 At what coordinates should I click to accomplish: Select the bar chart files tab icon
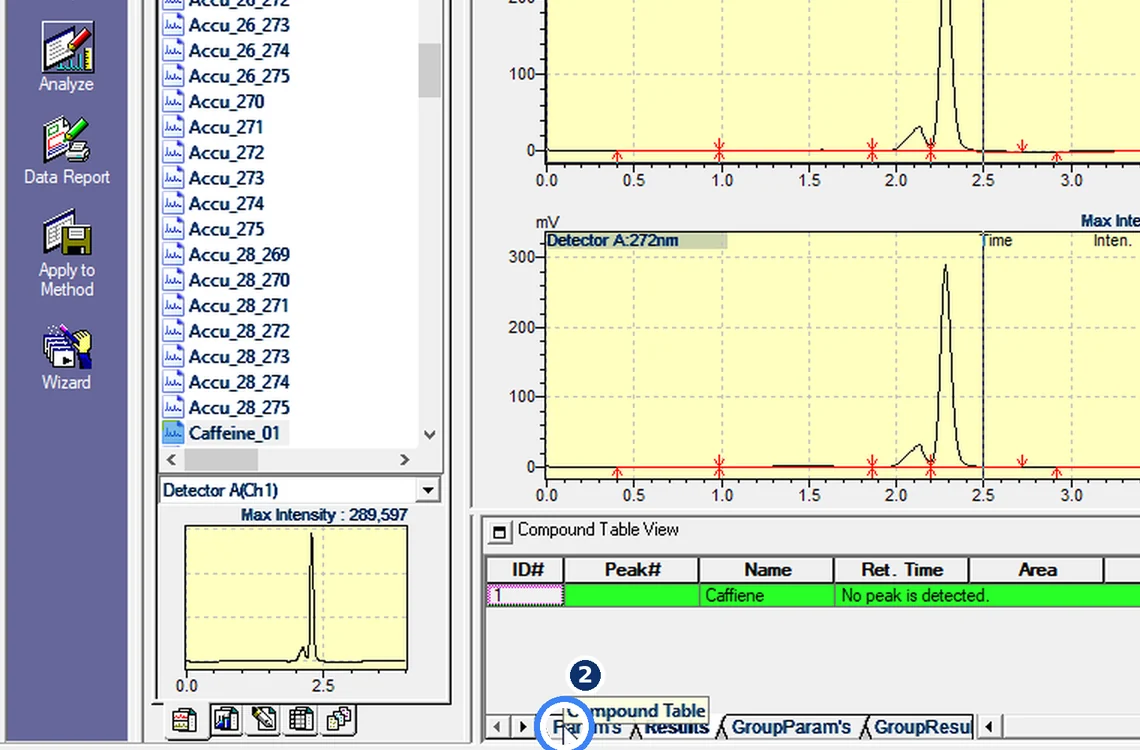(x=226, y=719)
